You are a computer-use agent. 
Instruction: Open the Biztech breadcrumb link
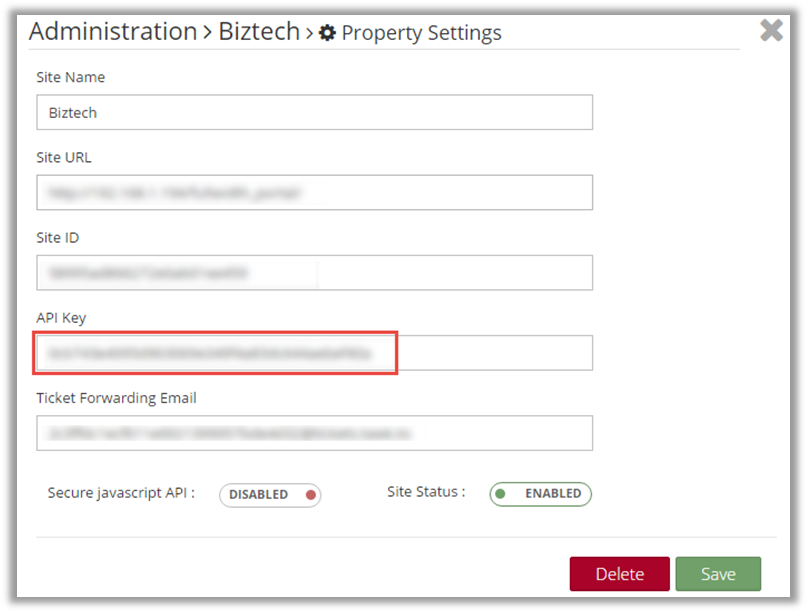[x=258, y=32]
